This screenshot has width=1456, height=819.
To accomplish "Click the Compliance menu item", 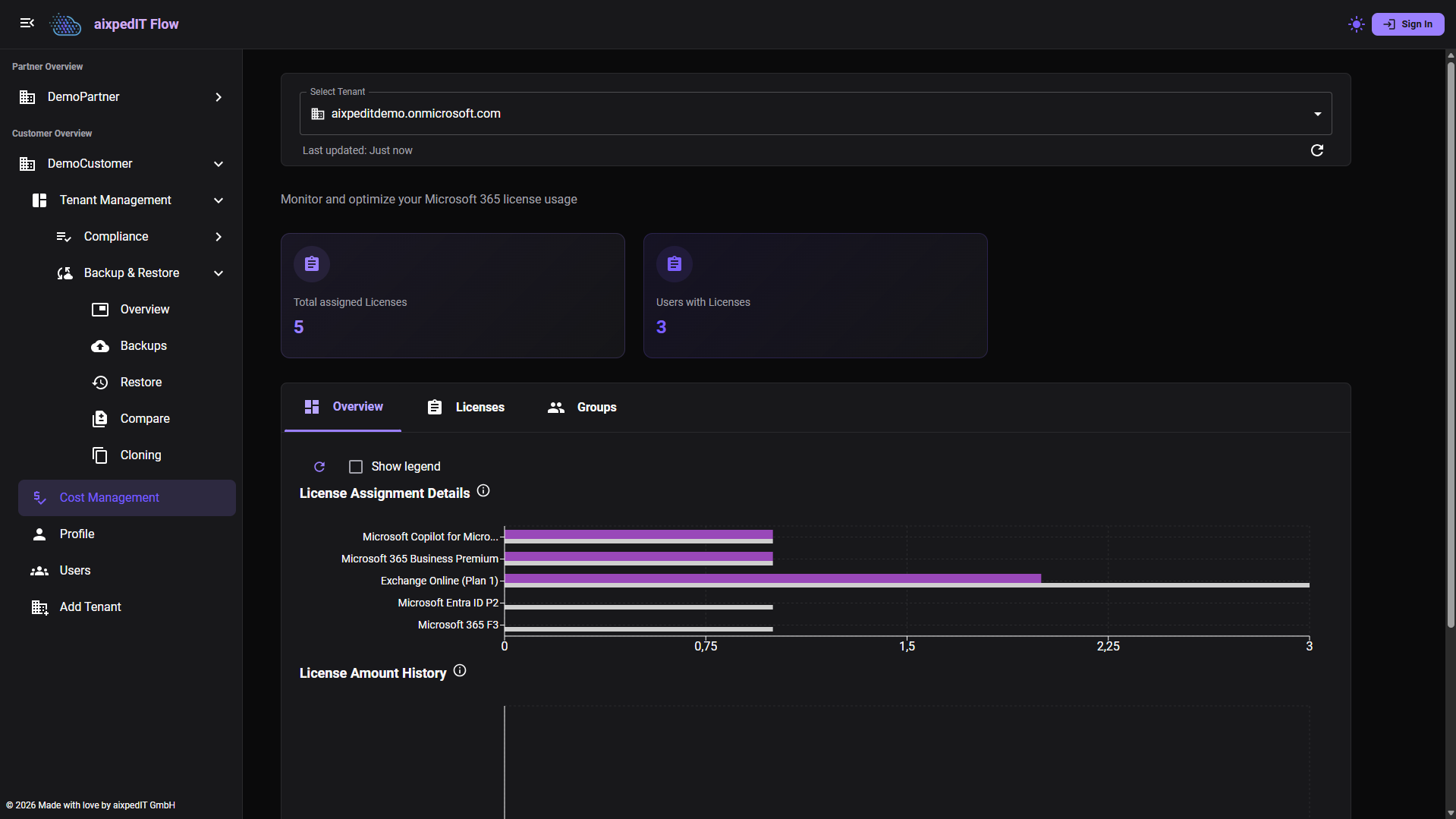I will pyautogui.click(x=140, y=237).
